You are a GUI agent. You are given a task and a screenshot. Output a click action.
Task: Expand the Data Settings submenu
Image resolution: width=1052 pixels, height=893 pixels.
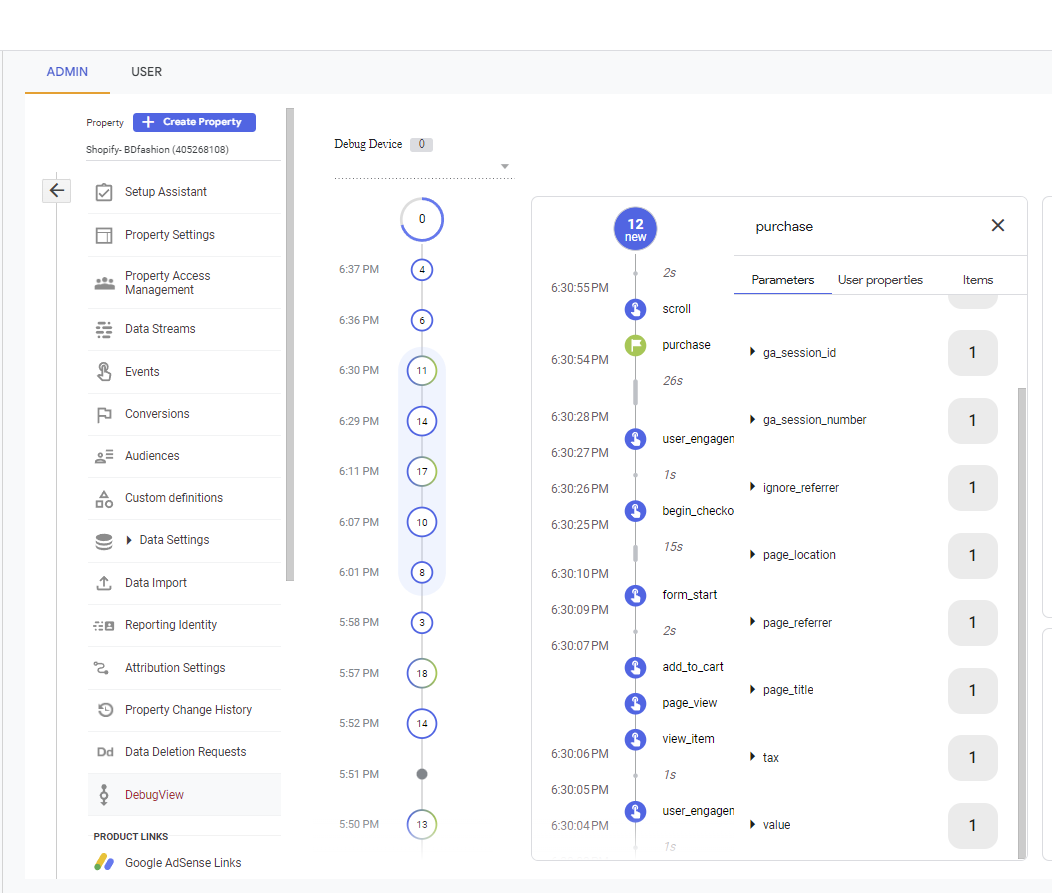129,540
